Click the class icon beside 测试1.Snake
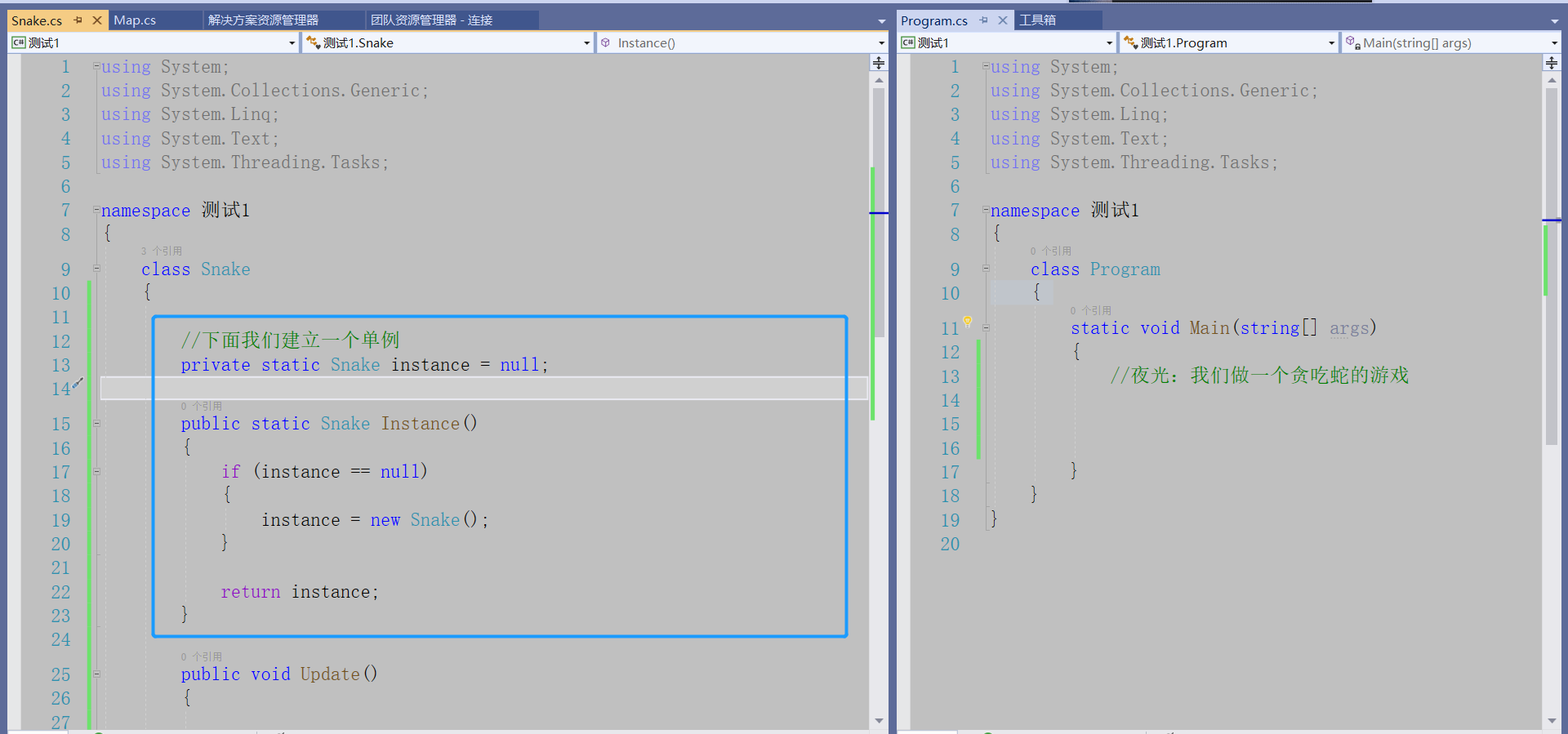The image size is (1568, 734). point(313,42)
